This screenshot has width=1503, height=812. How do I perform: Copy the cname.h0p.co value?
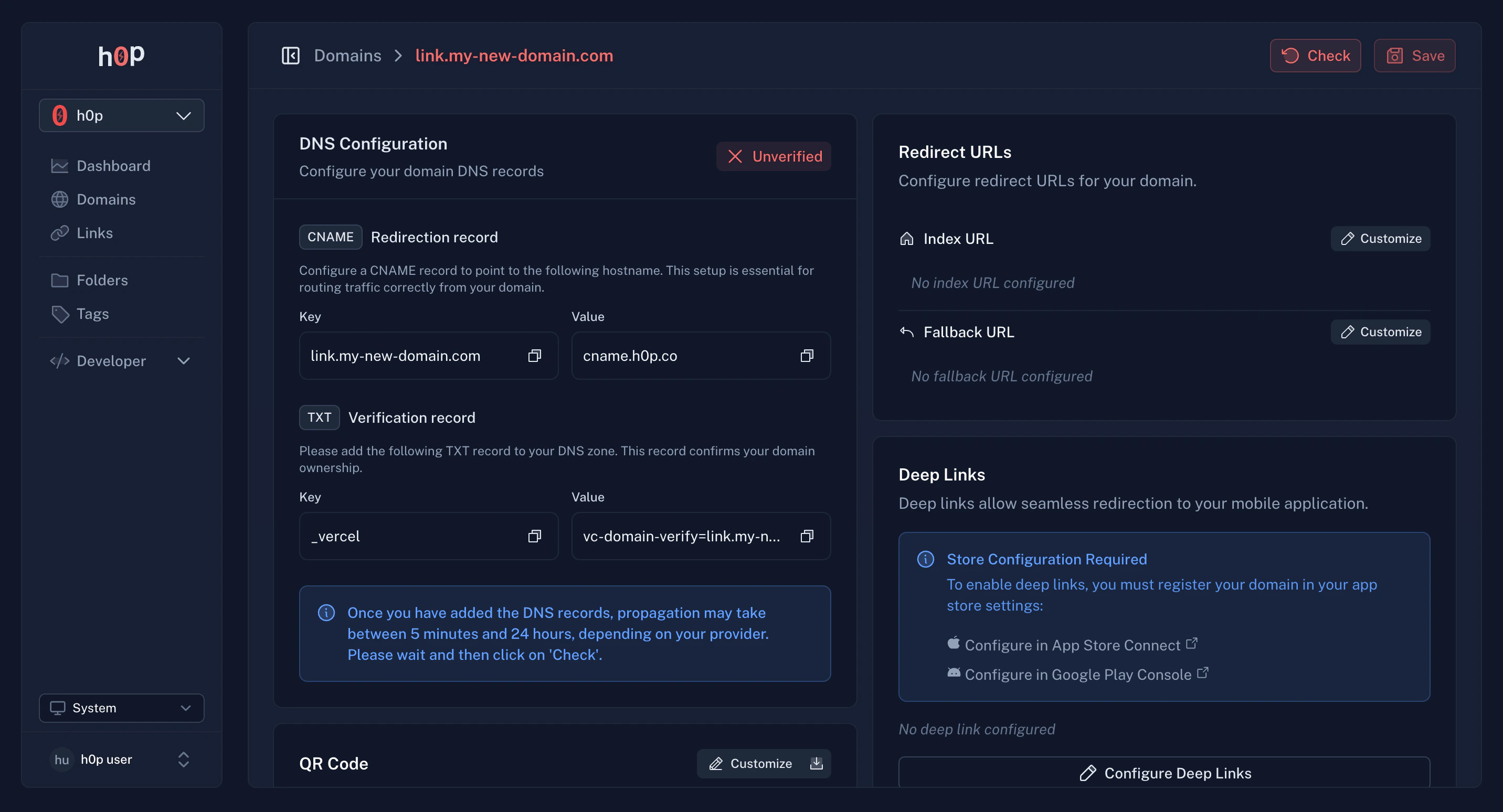pos(807,356)
